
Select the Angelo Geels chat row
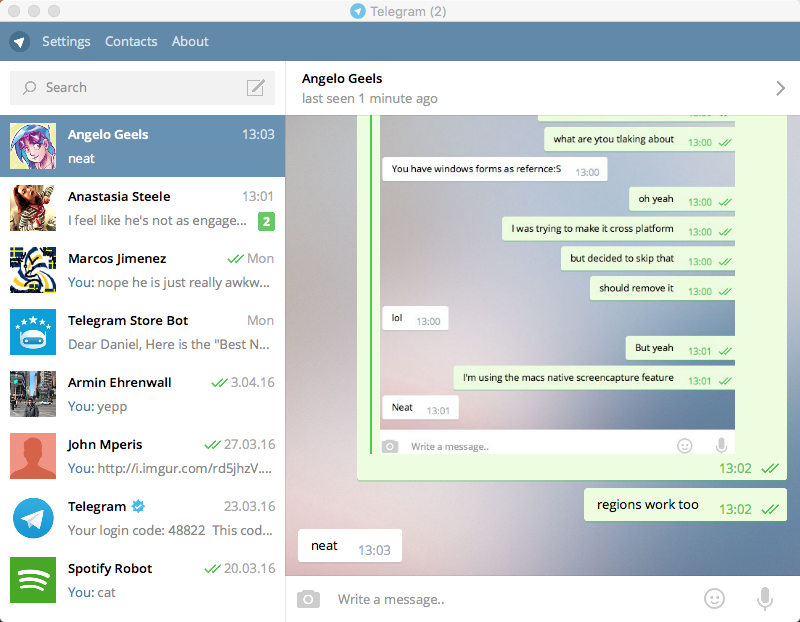[142, 146]
